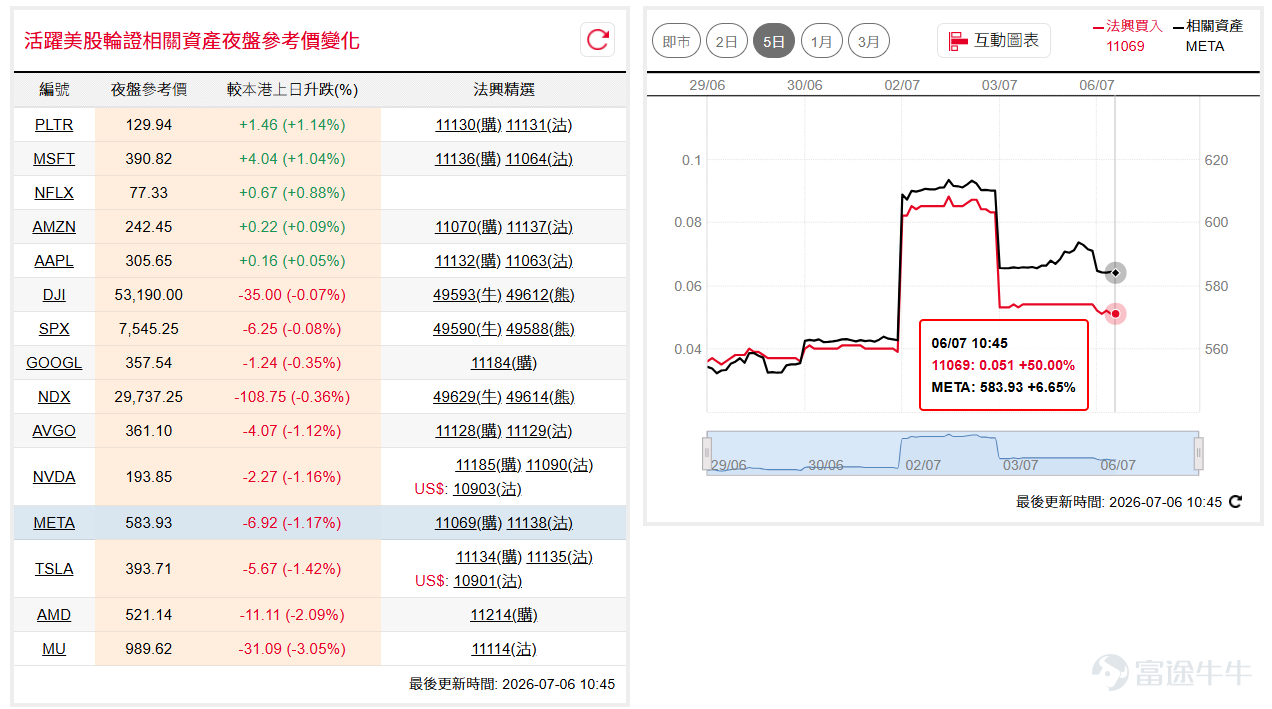Open MSFT call warrant 11136(購)
The width and height of the screenshot is (1272, 709).
point(468,159)
